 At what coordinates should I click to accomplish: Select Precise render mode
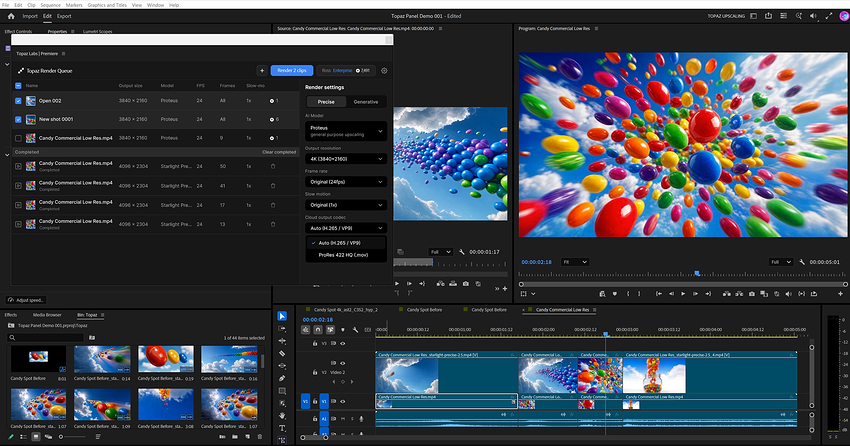[x=326, y=102]
